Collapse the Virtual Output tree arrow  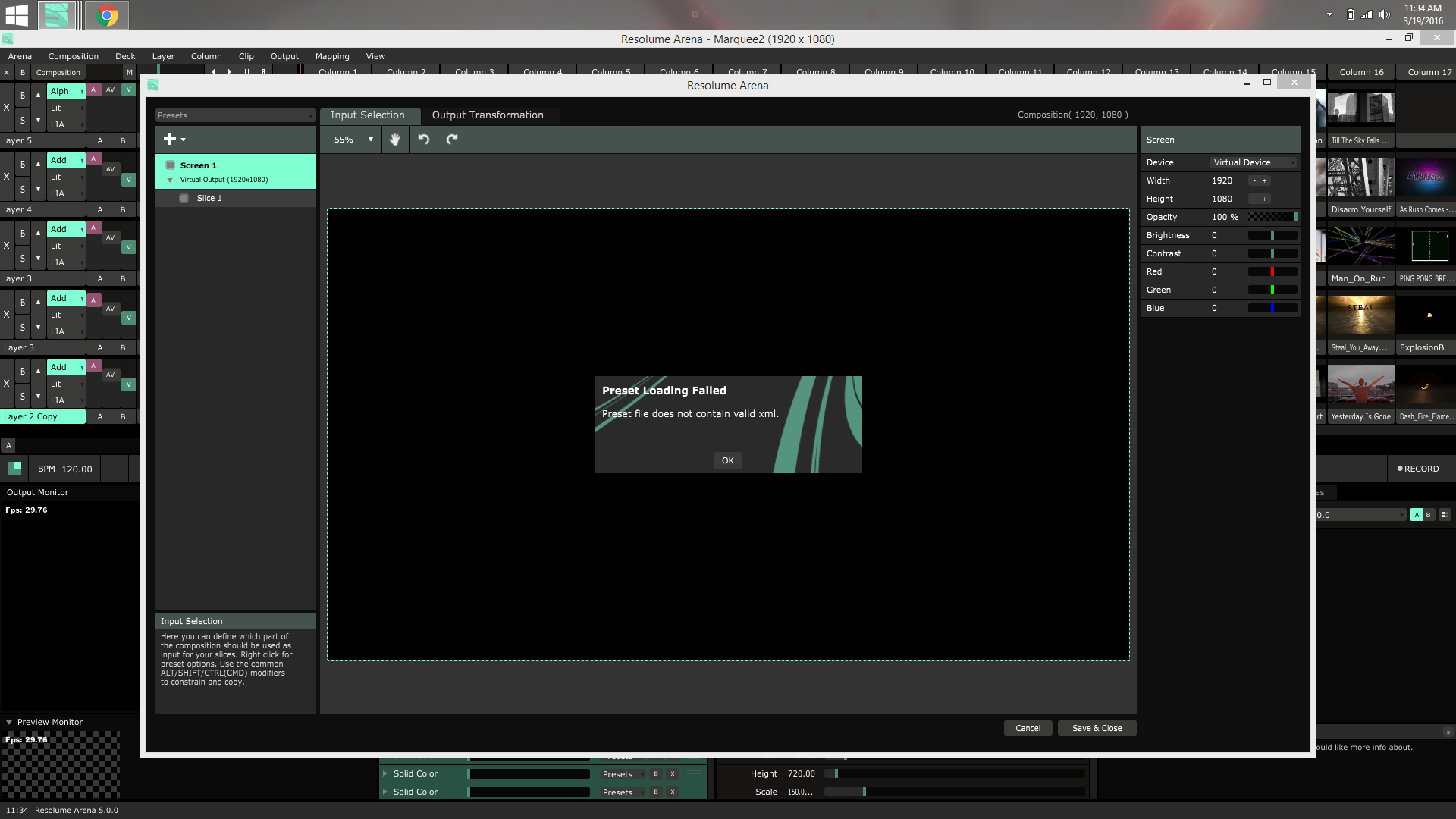coord(170,180)
